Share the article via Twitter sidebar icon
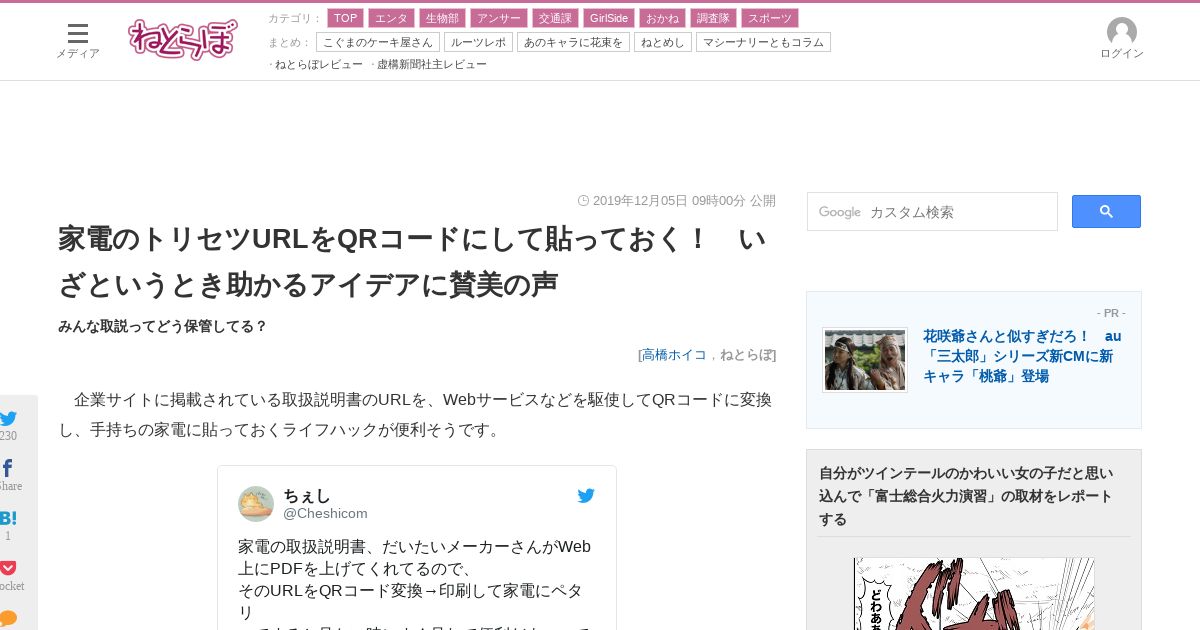This screenshot has height=630, width=1200. (x=8, y=419)
